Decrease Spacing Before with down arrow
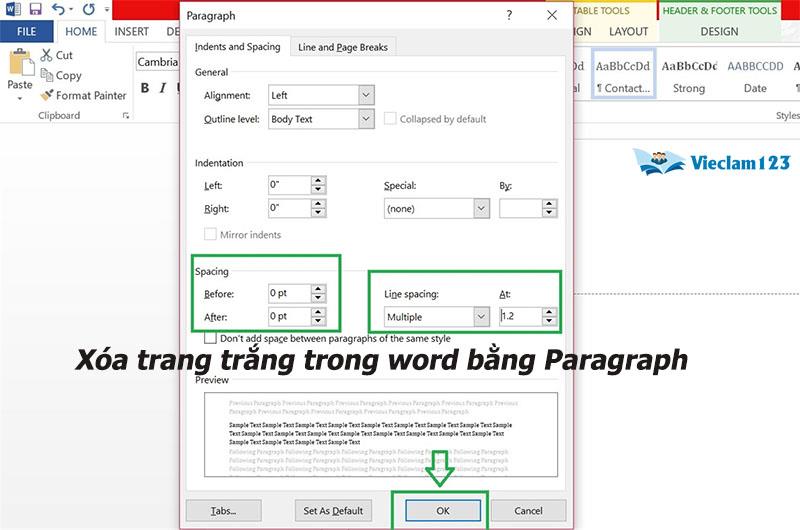The image size is (800, 530). pyautogui.click(x=318, y=298)
